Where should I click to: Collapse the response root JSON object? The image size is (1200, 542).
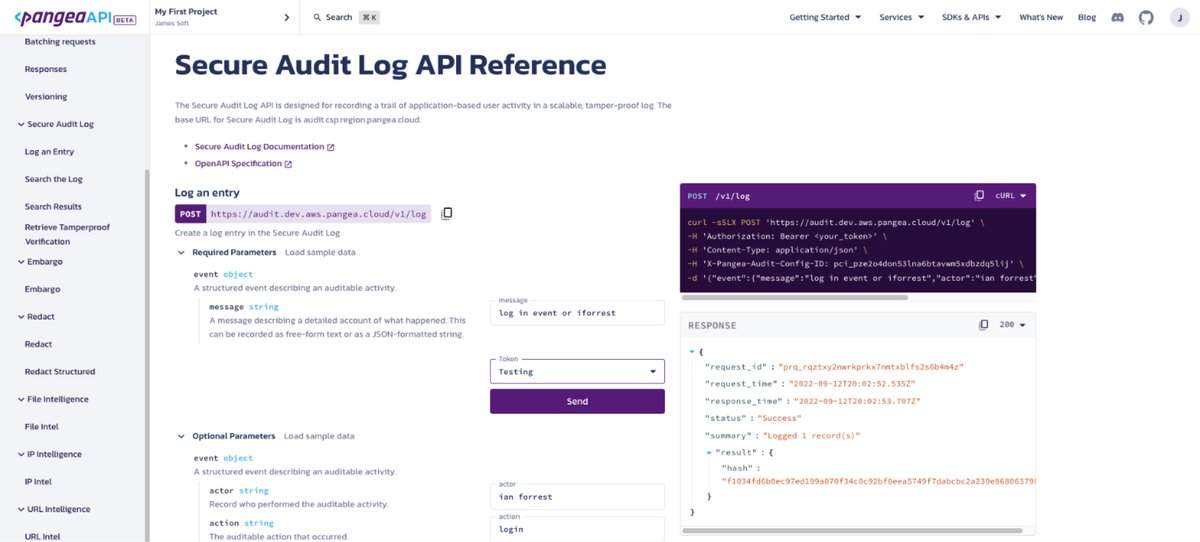coord(692,352)
